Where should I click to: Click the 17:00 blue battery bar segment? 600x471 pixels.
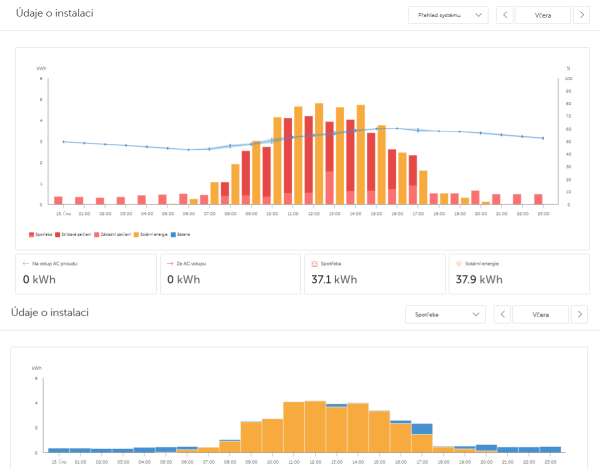tap(422, 429)
